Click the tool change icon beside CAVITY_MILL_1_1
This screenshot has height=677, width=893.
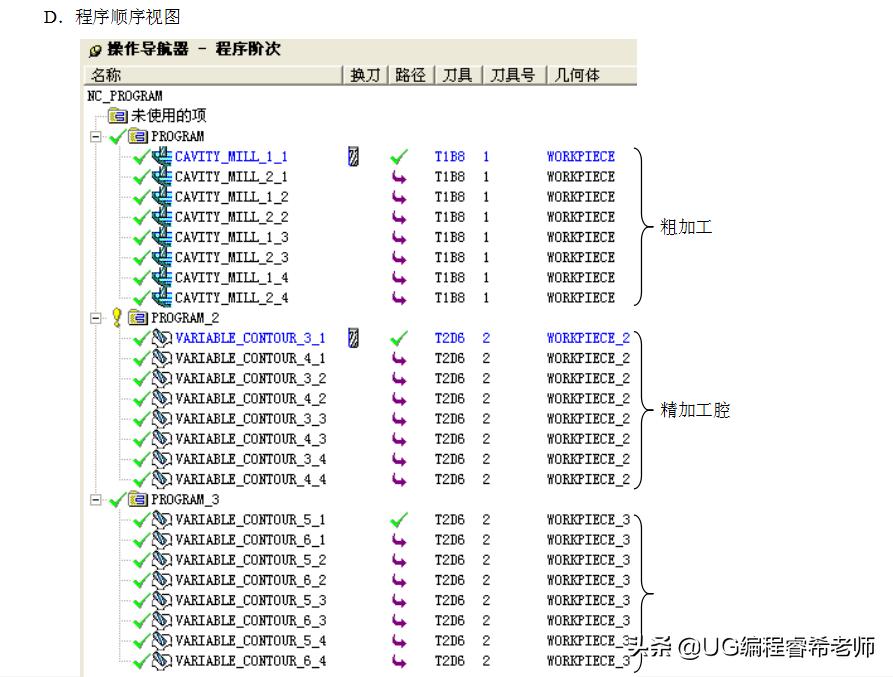(x=353, y=156)
